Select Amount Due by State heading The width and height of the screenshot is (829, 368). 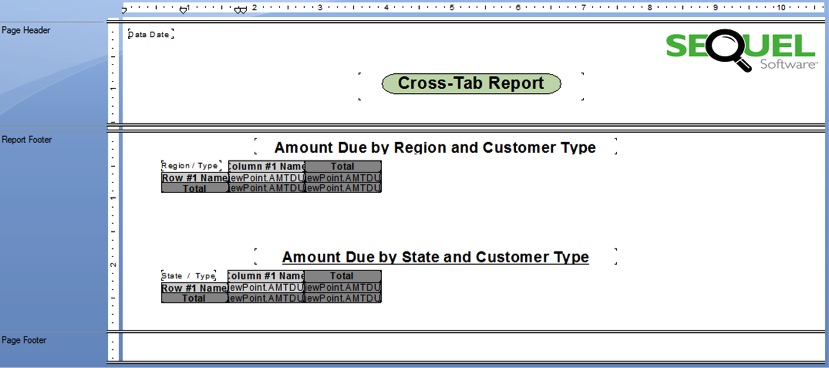pos(435,257)
